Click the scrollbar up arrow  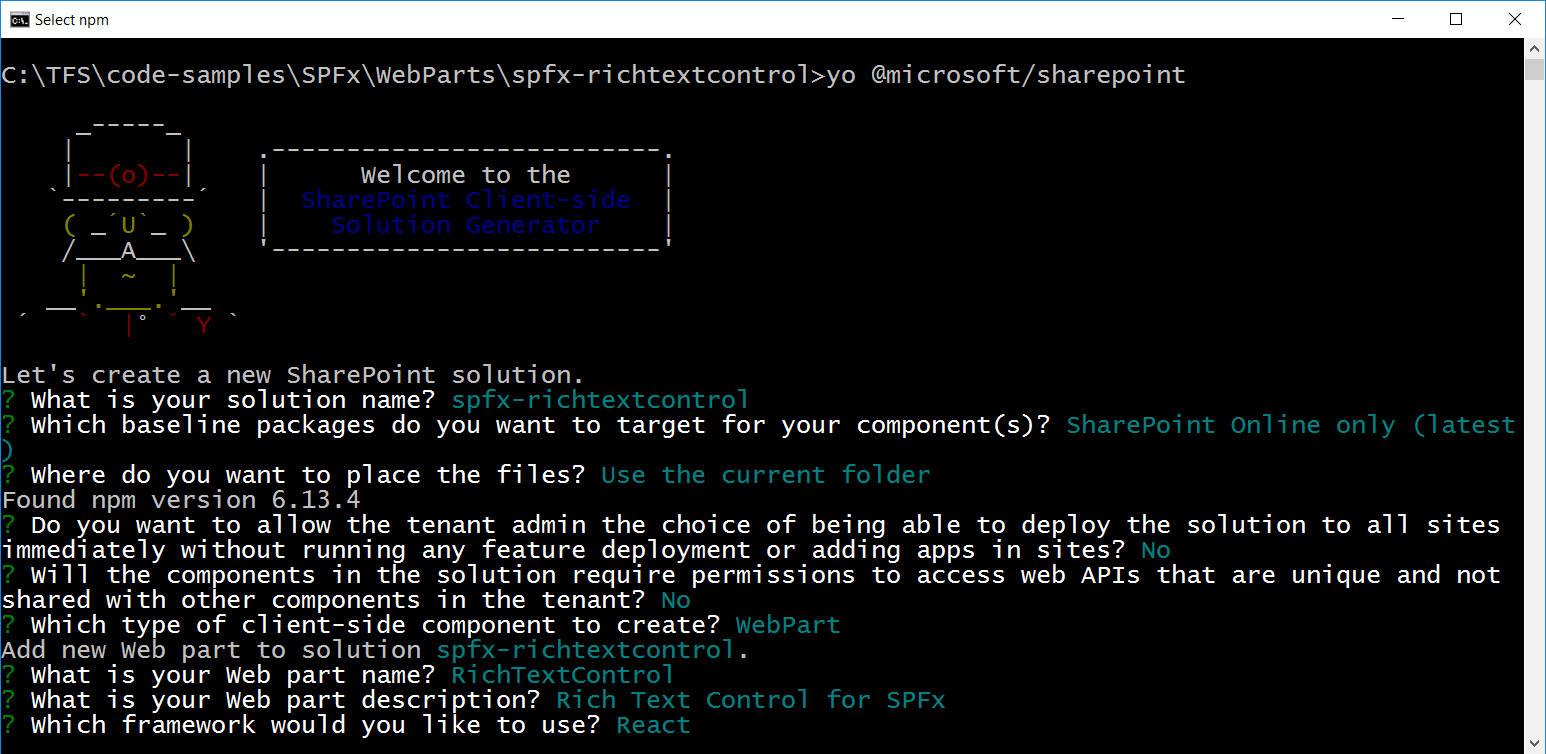[x=1535, y=48]
